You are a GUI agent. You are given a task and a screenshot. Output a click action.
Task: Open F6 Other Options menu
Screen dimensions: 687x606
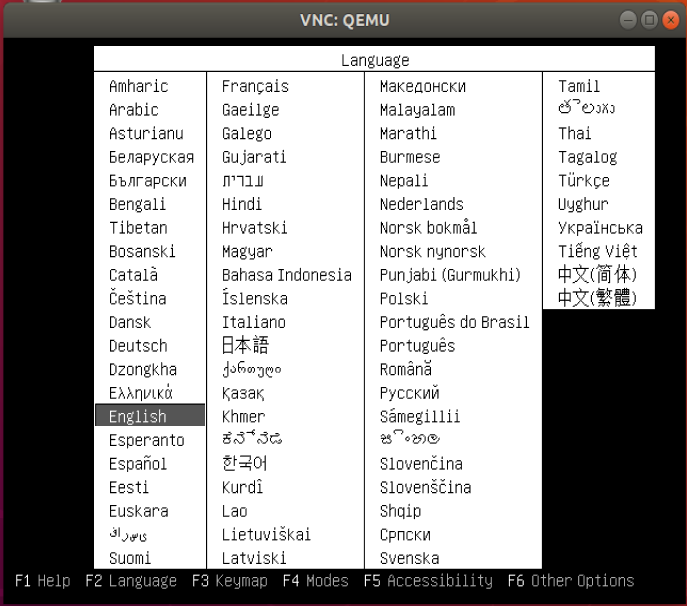pyautogui.click(x=571, y=581)
